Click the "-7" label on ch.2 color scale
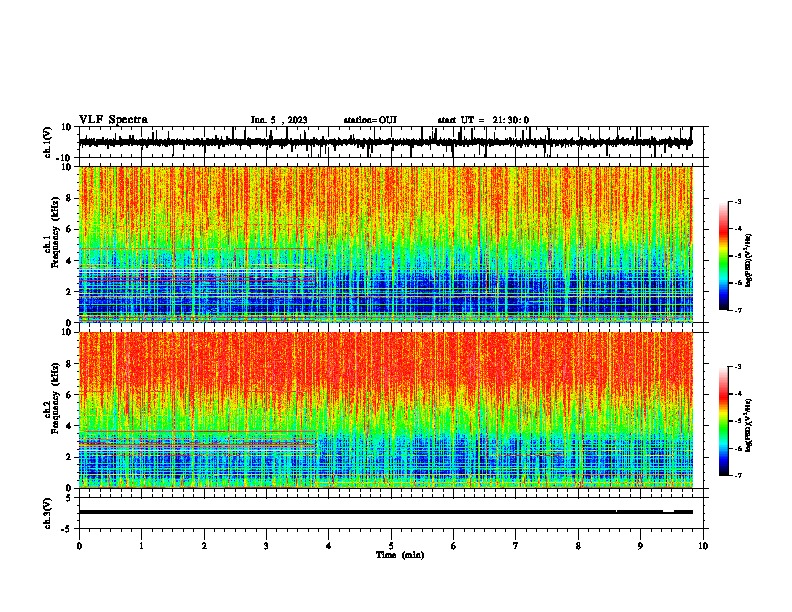Image resolution: width=792 pixels, height=612 pixels. click(x=738, y=475)
